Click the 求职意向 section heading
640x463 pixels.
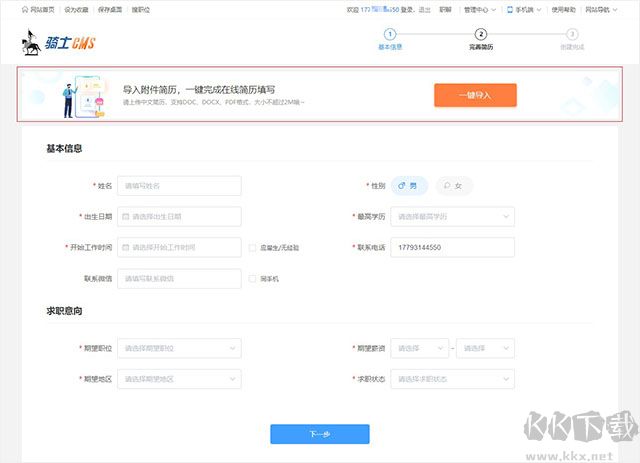[x=64, y=311]
